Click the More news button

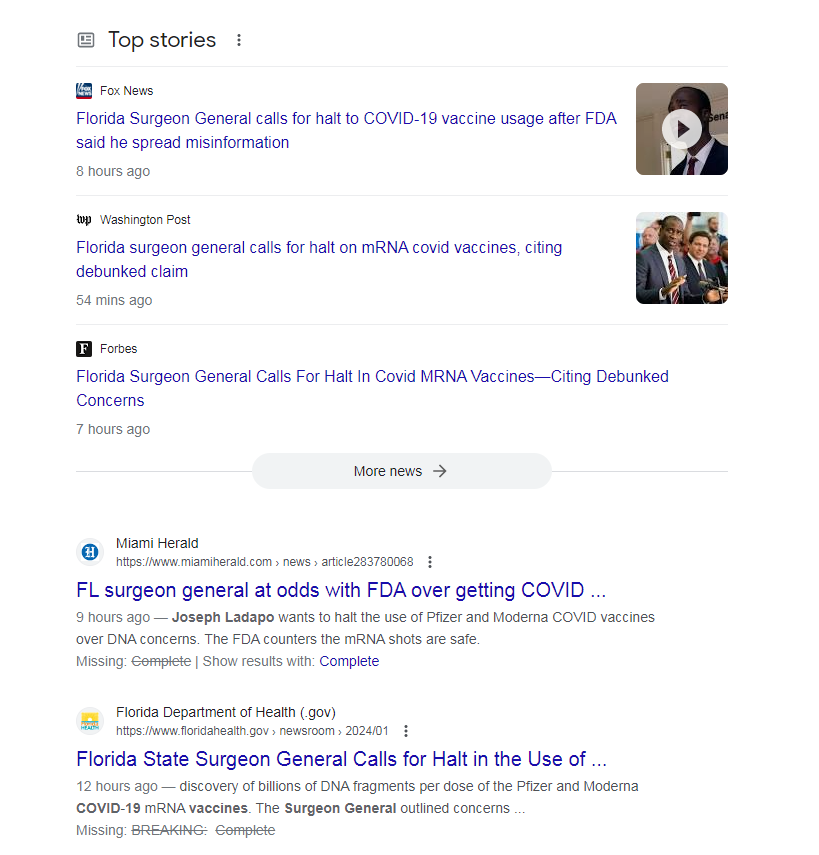coord(401,471)
